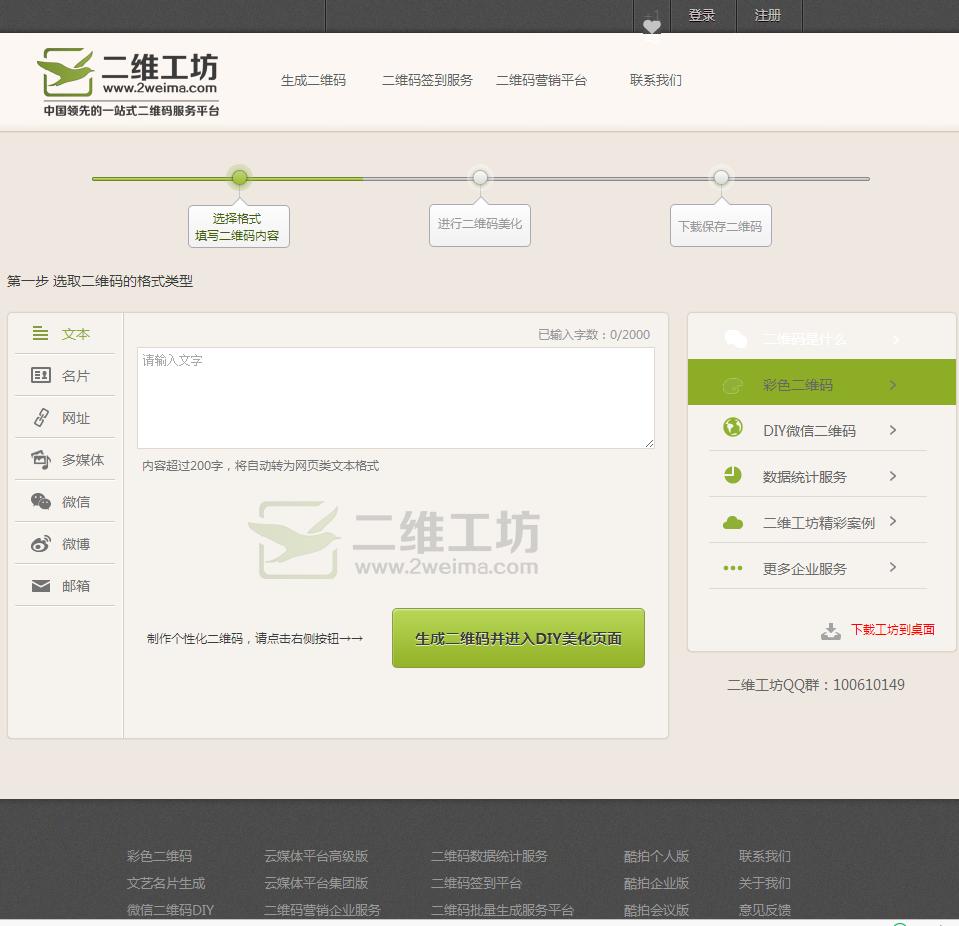
Task: Open footer link 二维码签到平台
Action: (476, 883)
